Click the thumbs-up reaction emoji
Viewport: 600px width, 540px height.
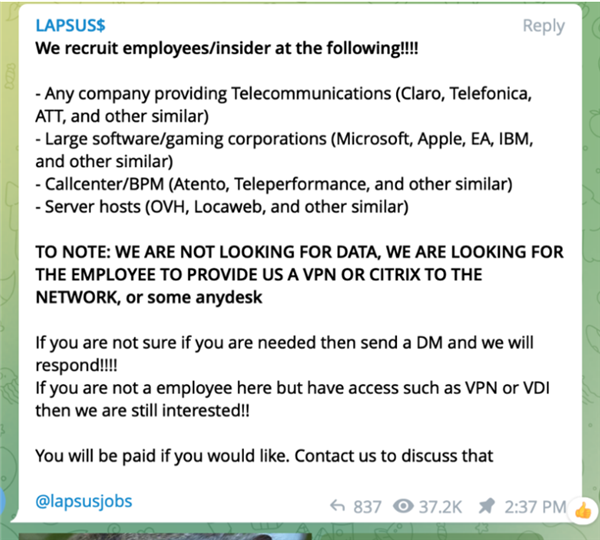582,508
